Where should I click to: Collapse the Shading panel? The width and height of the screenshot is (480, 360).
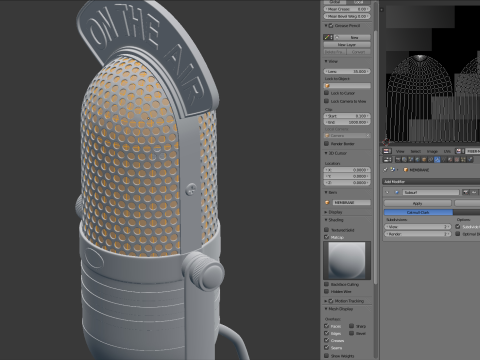click(x=326, y=220)
